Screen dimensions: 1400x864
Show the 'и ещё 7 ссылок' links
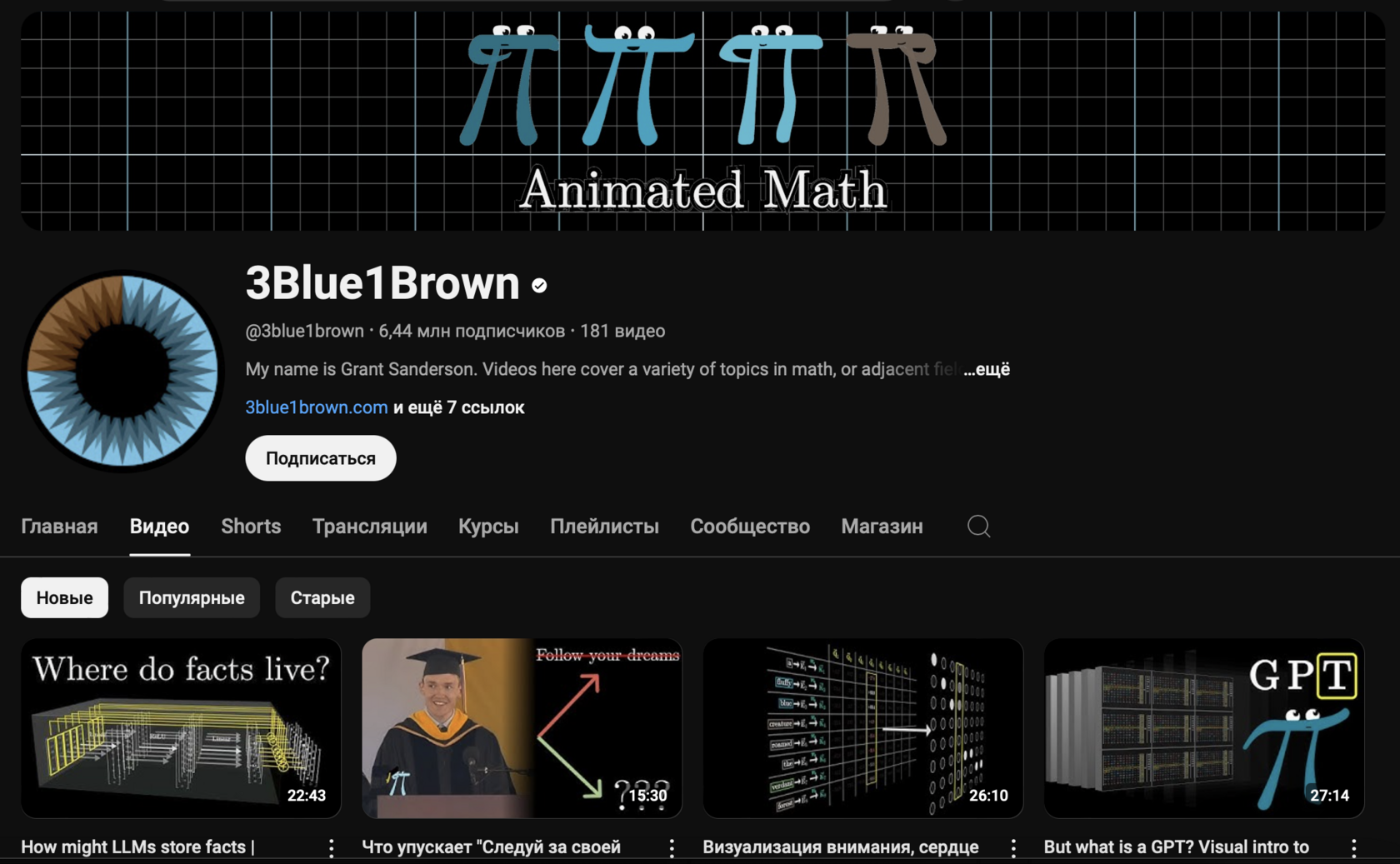459,407
